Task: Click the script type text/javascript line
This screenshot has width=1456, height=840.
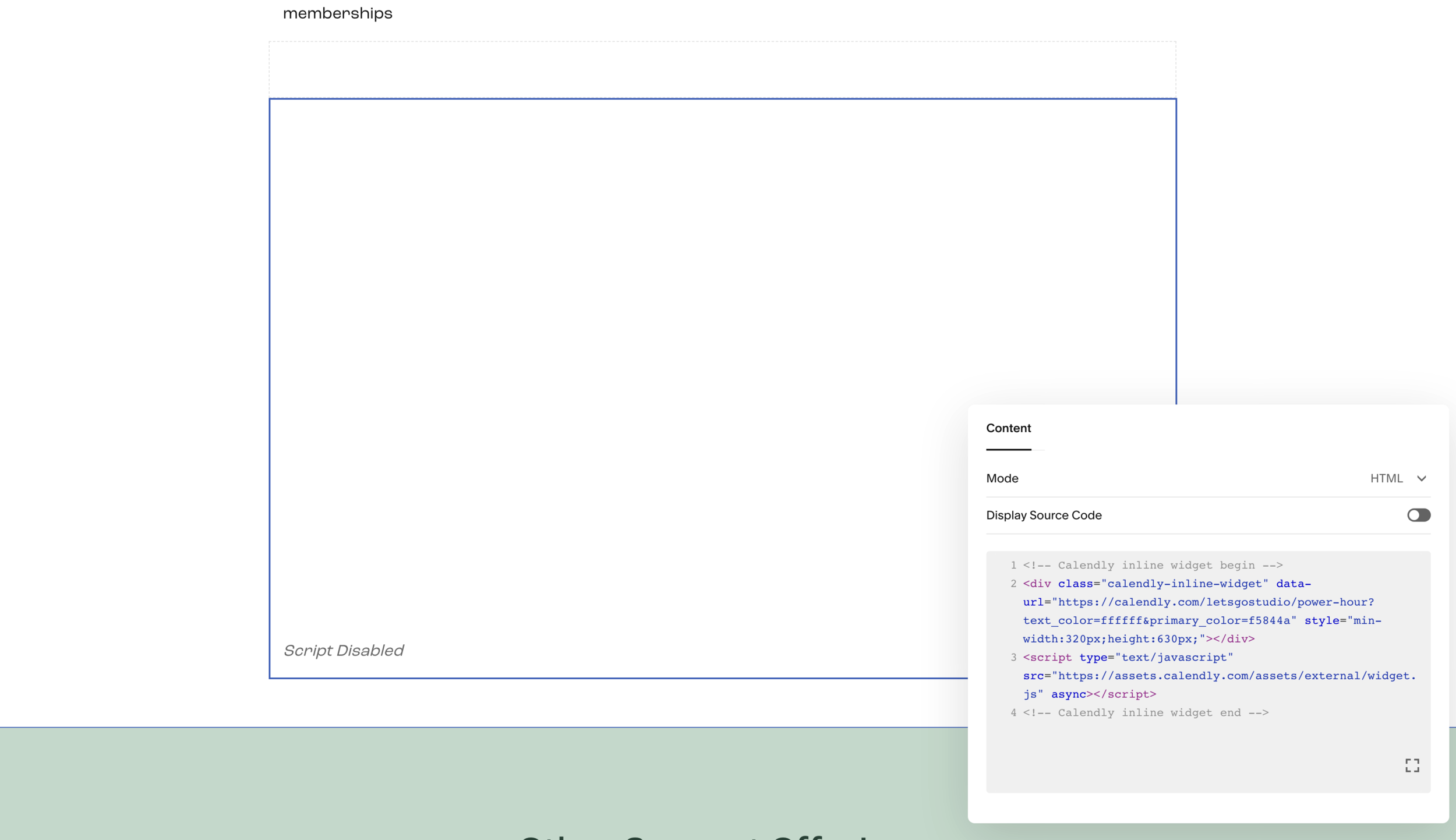Action: point(1128,657)
